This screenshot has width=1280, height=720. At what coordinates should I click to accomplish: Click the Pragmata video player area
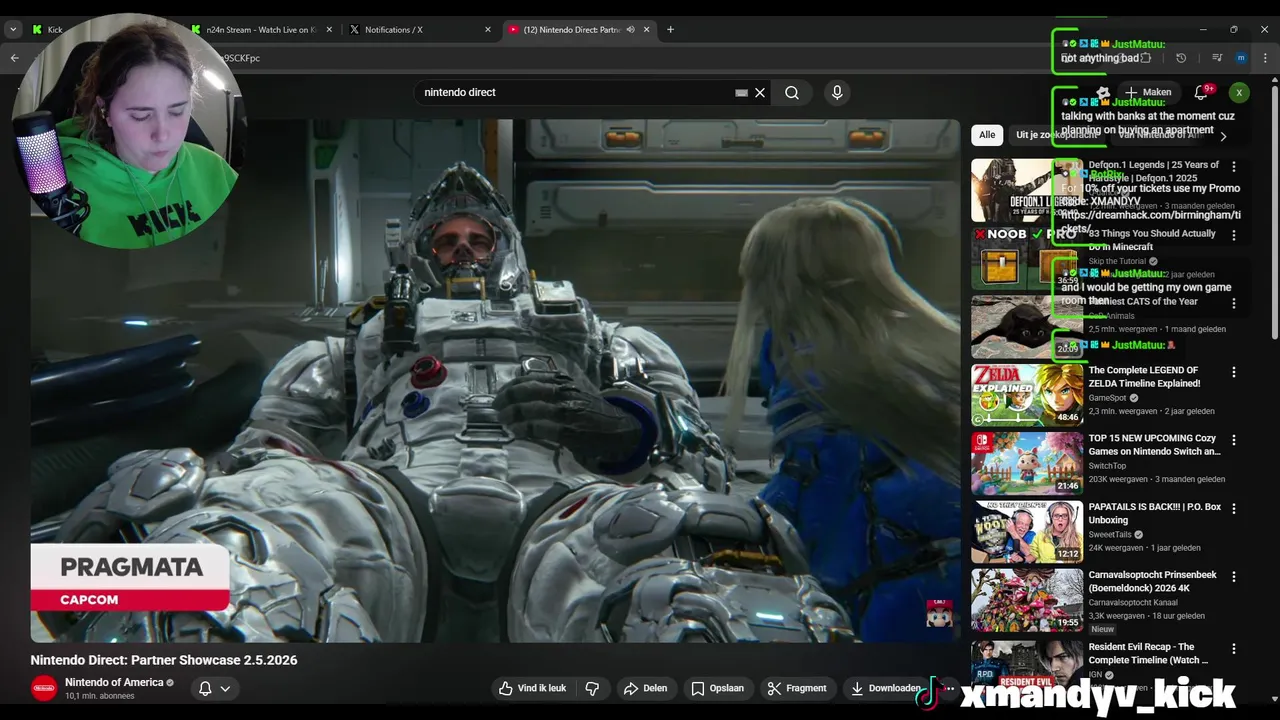(495, 381)
